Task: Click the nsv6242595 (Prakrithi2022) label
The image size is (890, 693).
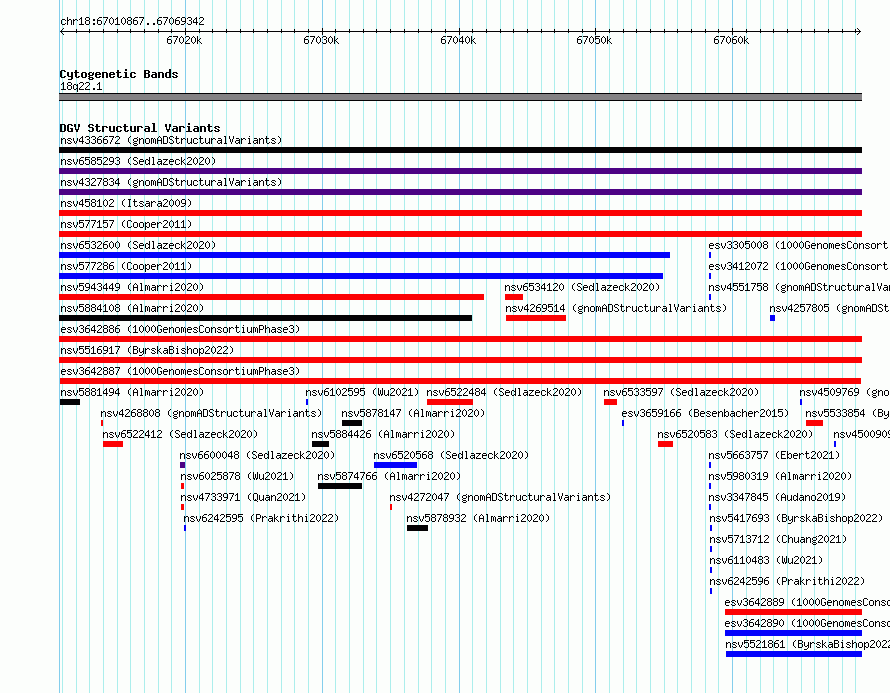Action: (x=261, y=518)
